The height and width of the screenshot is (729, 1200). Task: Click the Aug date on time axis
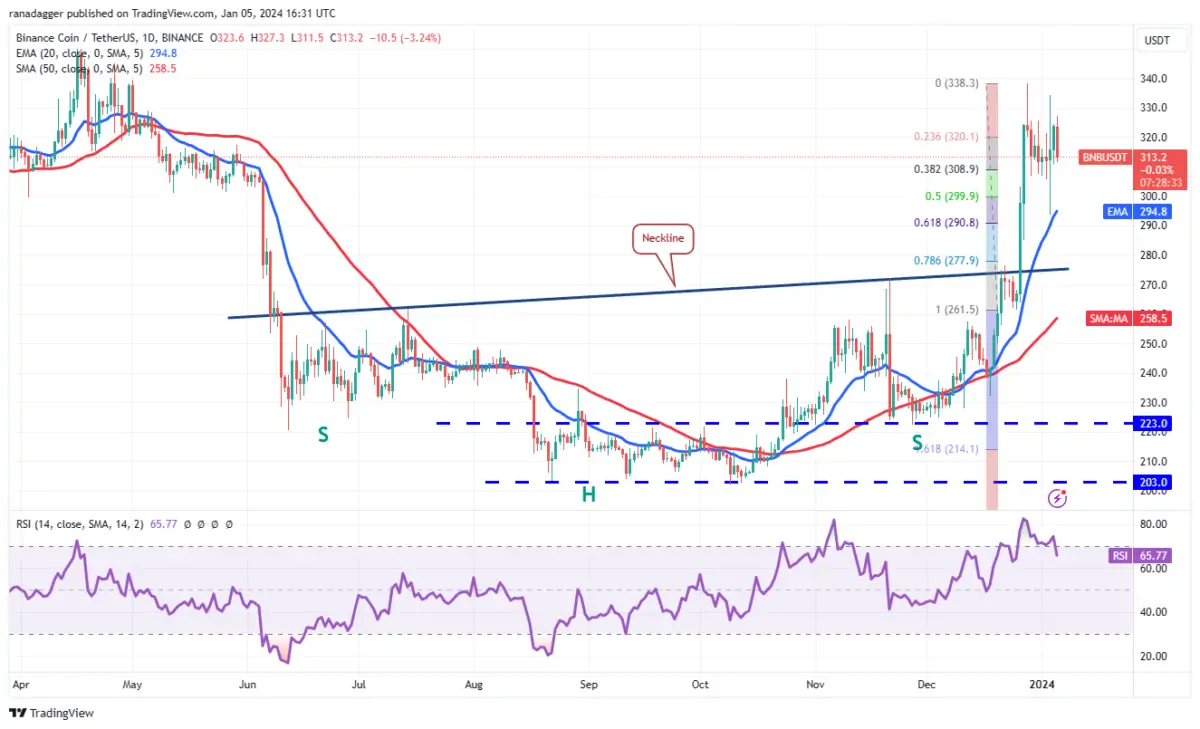[x=474, y=685]
